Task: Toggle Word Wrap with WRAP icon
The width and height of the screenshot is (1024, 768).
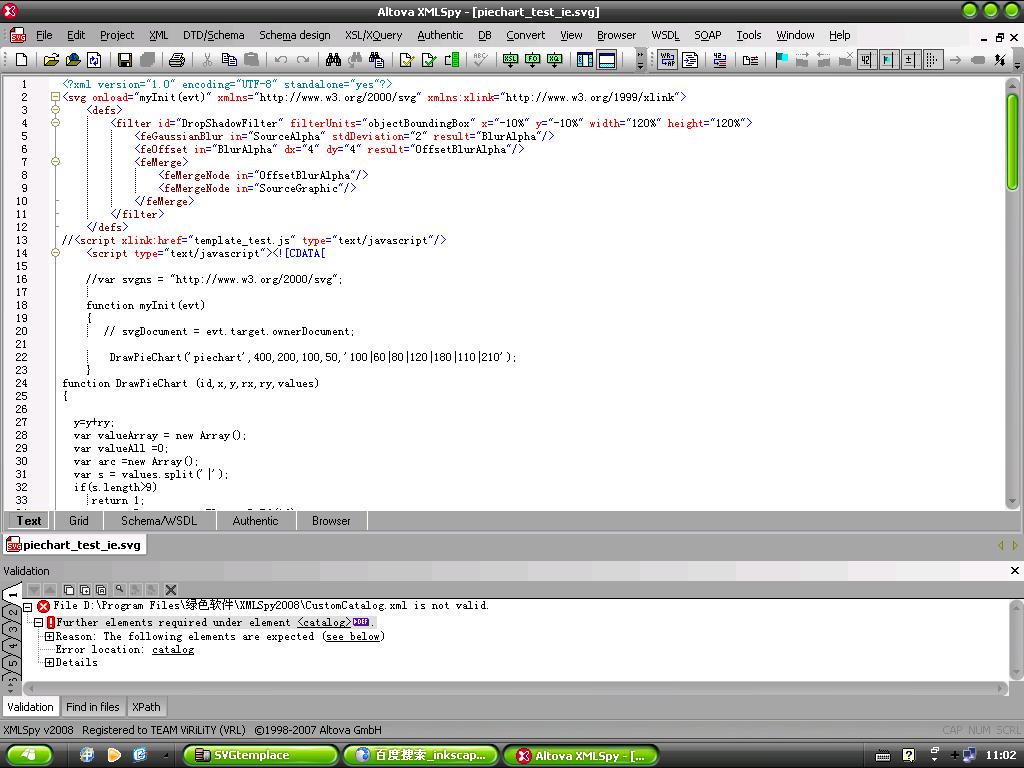Action: point(668,60)
